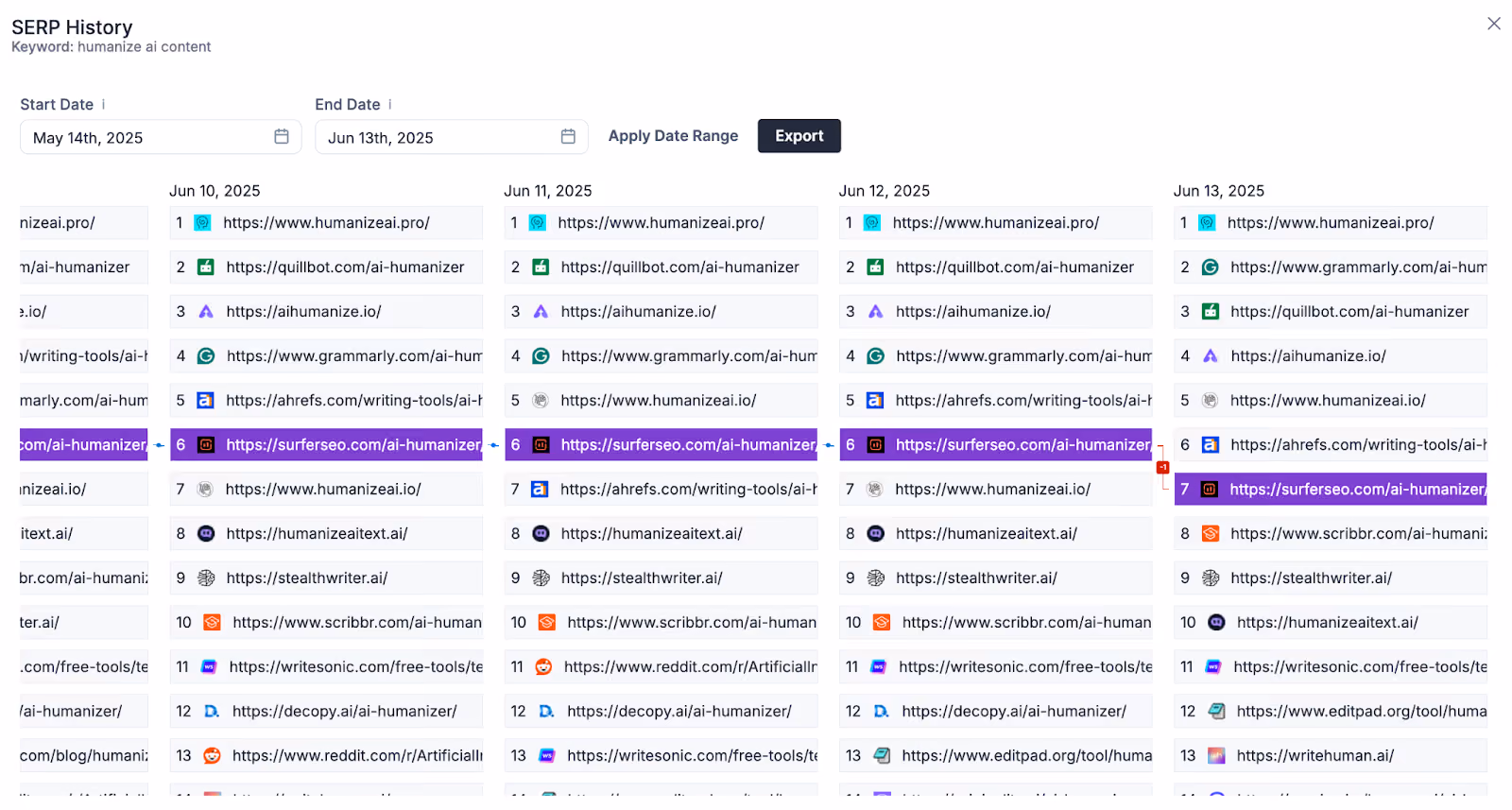
Task: Open quillbot ai-humanizer link under Jun 11
Action: click(679, 267)
